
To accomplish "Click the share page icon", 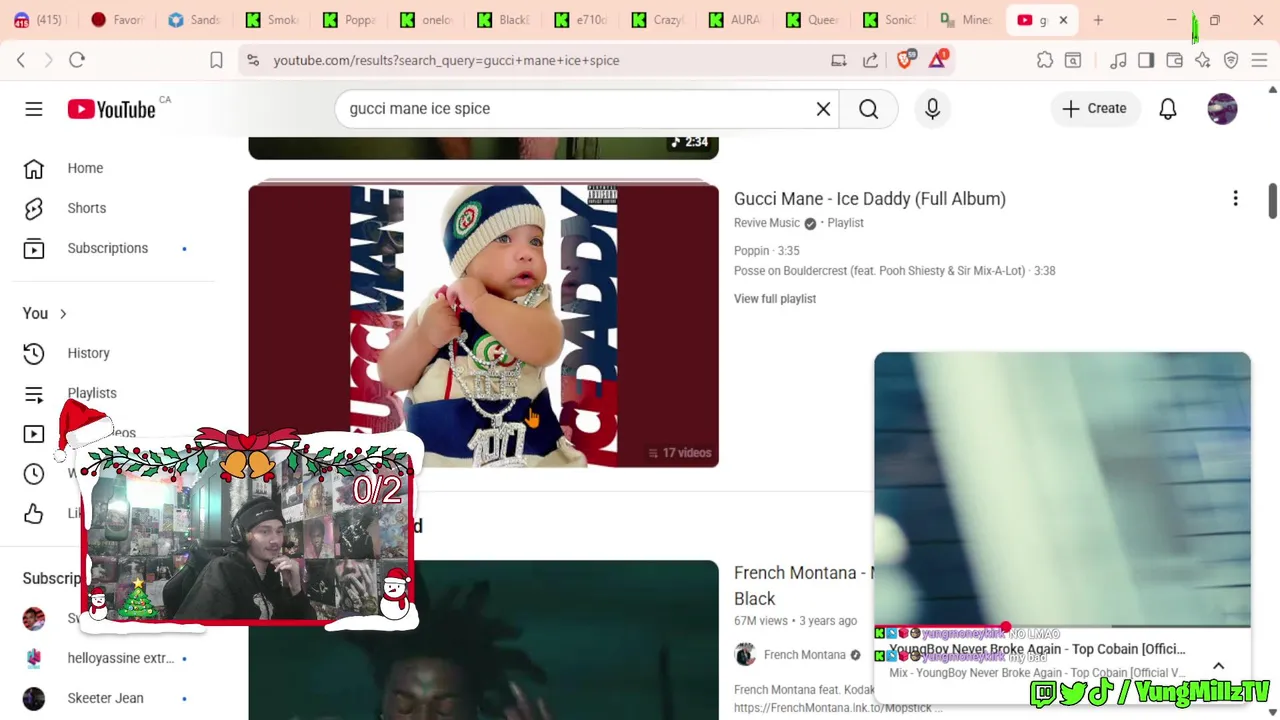I will (x=870, y=60).
